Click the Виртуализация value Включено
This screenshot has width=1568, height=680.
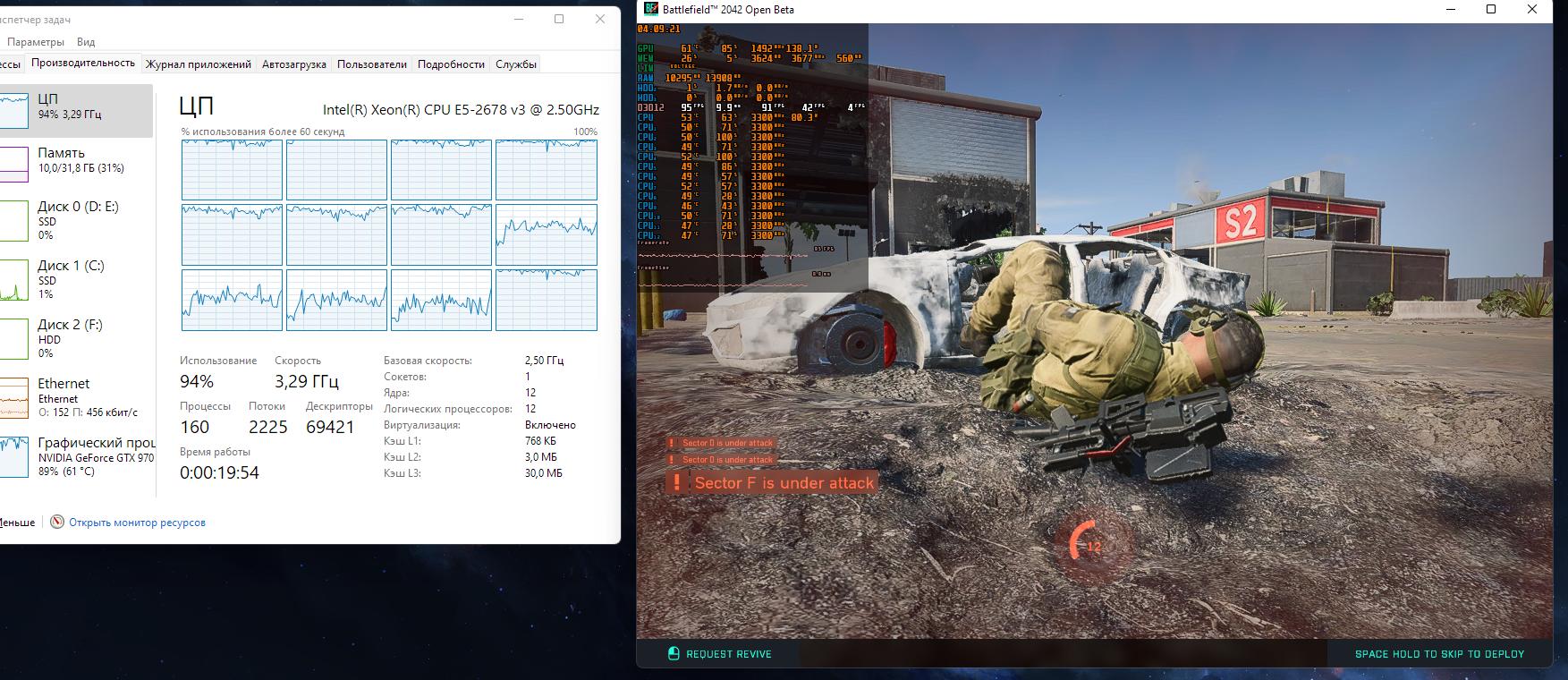pyautogui.click(x=550, y=425)
